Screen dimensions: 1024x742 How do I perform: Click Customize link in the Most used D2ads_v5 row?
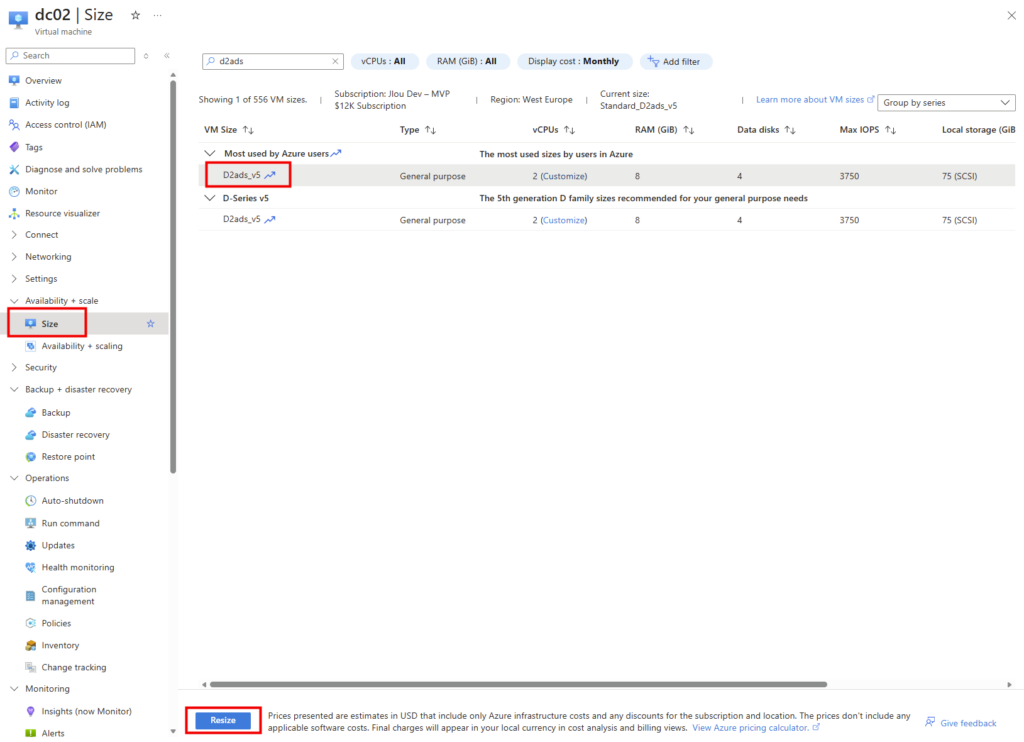pyautogui.click(x=564, y=176)
